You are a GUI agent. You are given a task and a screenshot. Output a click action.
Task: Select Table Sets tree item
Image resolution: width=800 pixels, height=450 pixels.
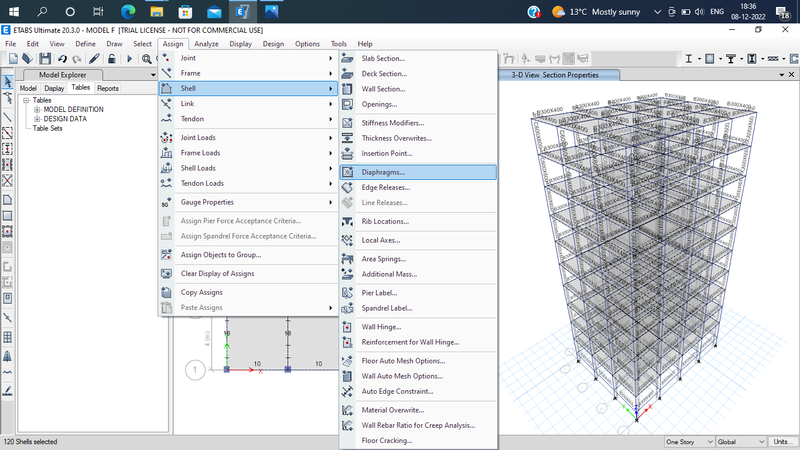pos(47,129)
